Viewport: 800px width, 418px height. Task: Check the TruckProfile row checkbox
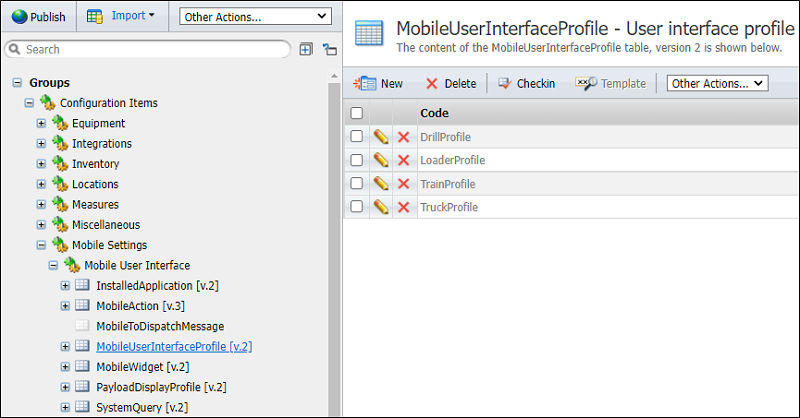point(357,207)
